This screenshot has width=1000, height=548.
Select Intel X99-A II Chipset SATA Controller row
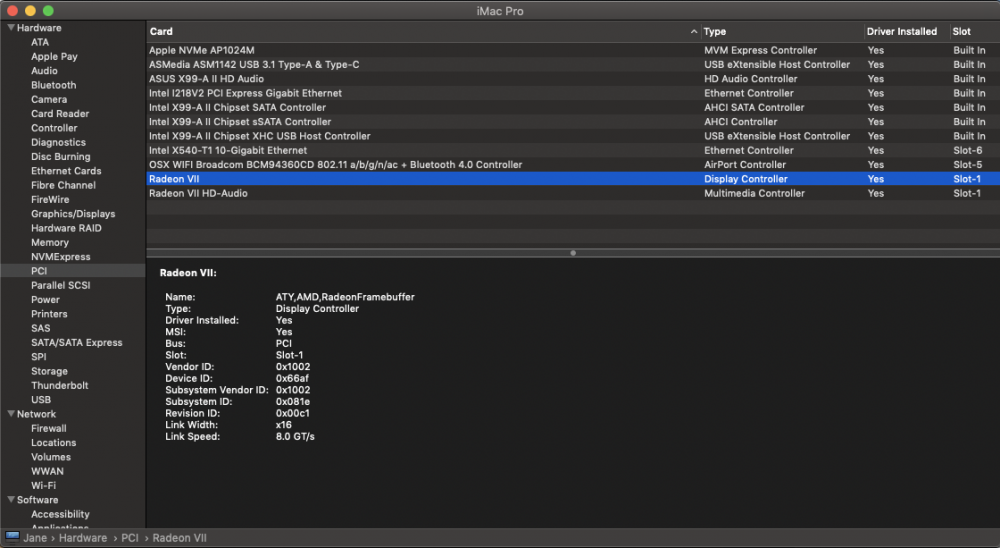[573, 107]
